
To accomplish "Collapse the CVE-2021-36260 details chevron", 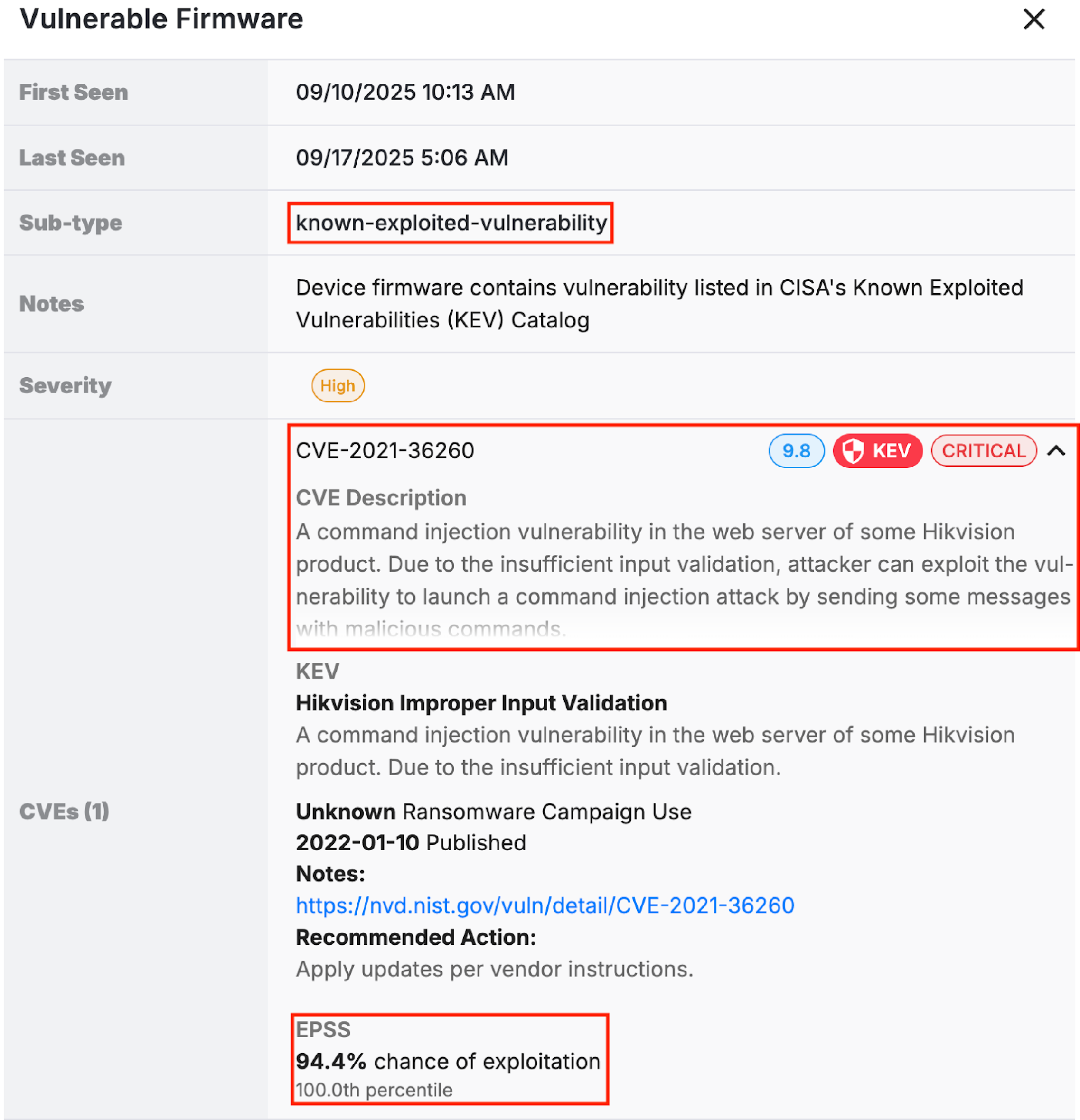I will click(1055, 451).
